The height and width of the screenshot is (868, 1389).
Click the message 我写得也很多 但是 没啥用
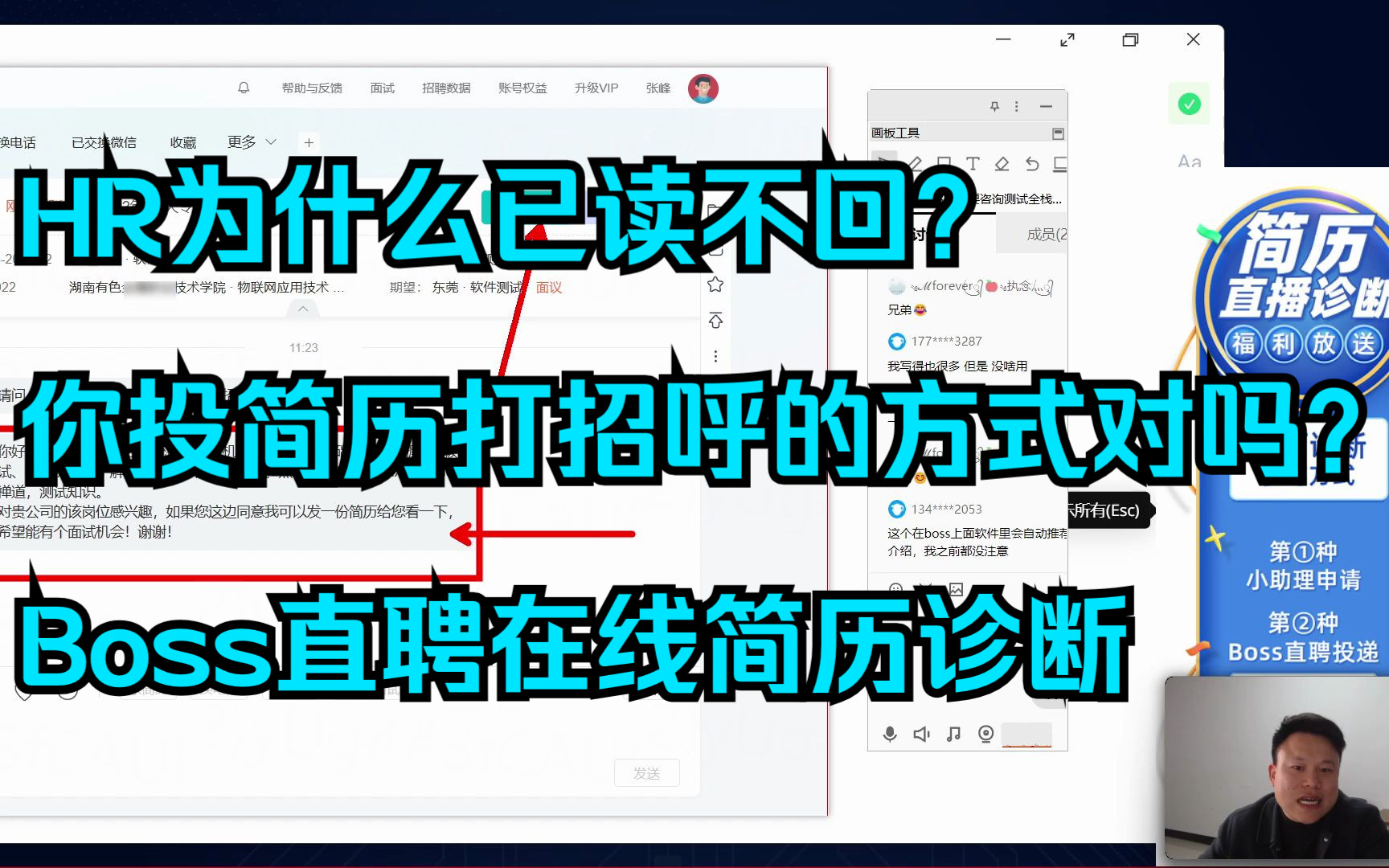point(957,366)
